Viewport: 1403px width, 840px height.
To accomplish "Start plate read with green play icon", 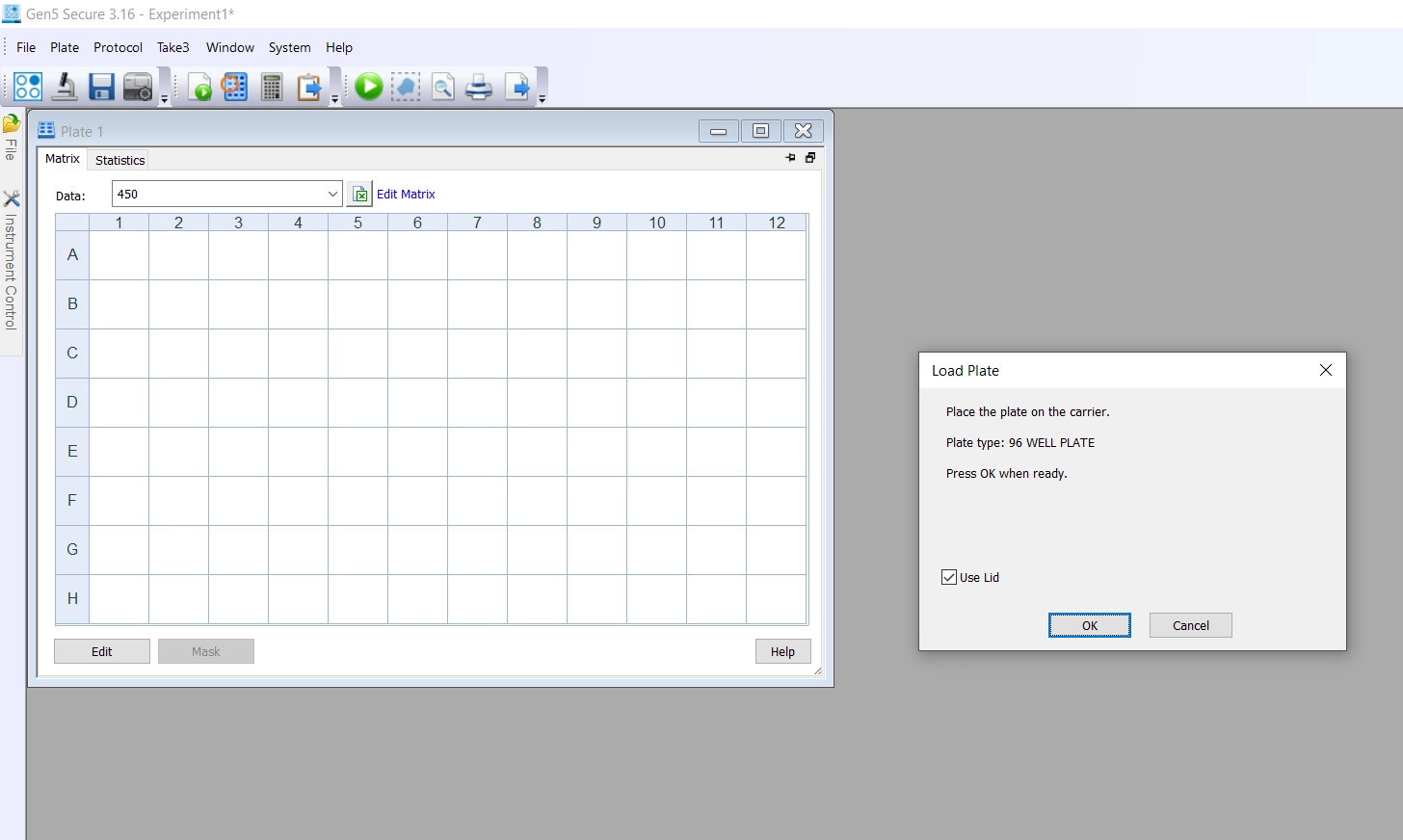I will 368,87.
